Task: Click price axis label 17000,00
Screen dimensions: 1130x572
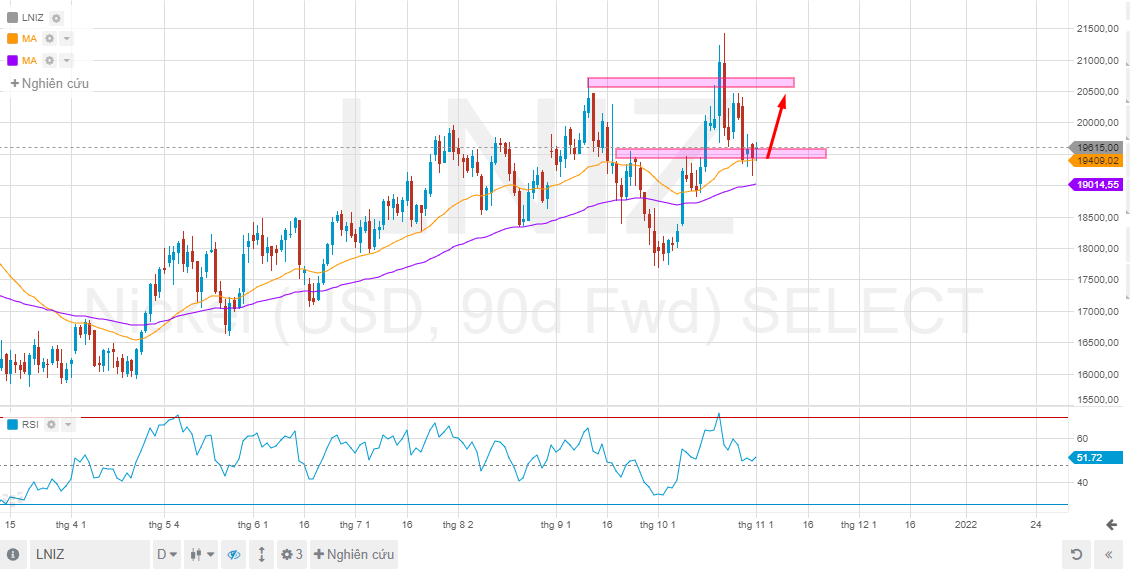Action: (x=1097, y=312)
